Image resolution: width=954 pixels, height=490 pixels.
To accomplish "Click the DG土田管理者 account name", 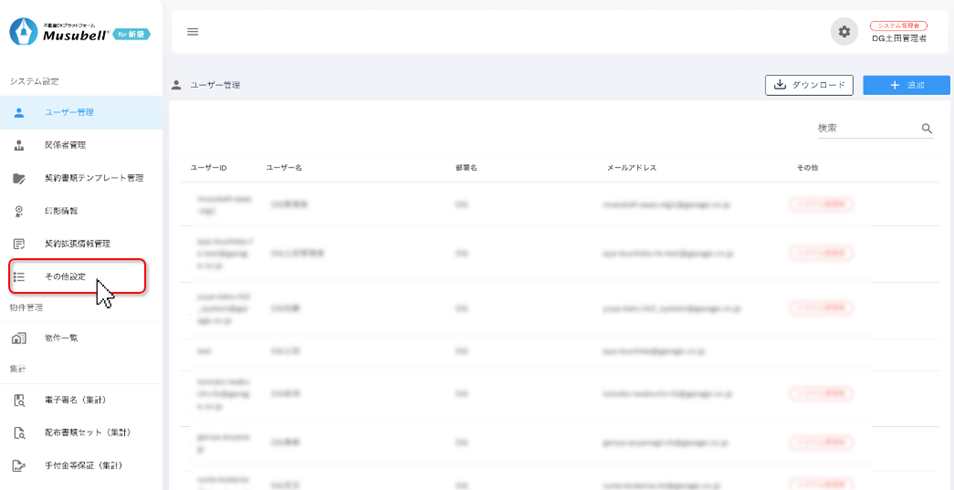I will pos(899,38).
